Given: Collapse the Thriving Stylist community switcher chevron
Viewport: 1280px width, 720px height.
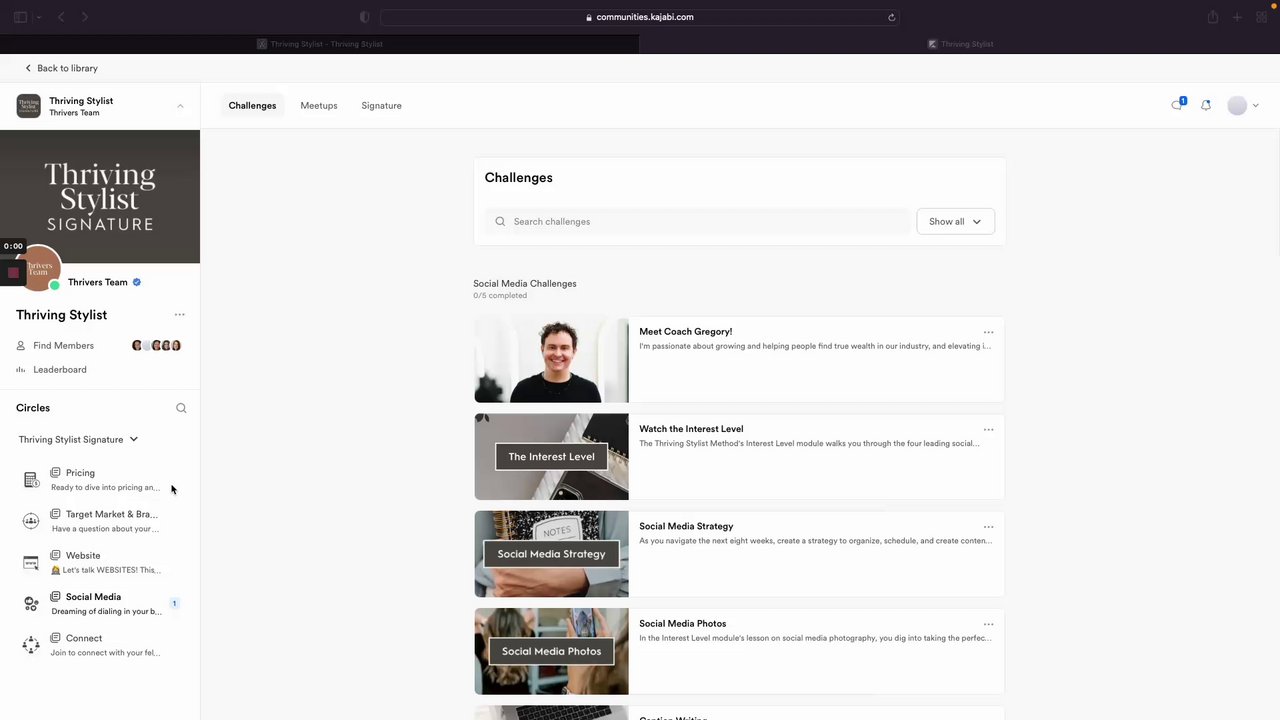Looking at the screenshot, I should point(180,106).
